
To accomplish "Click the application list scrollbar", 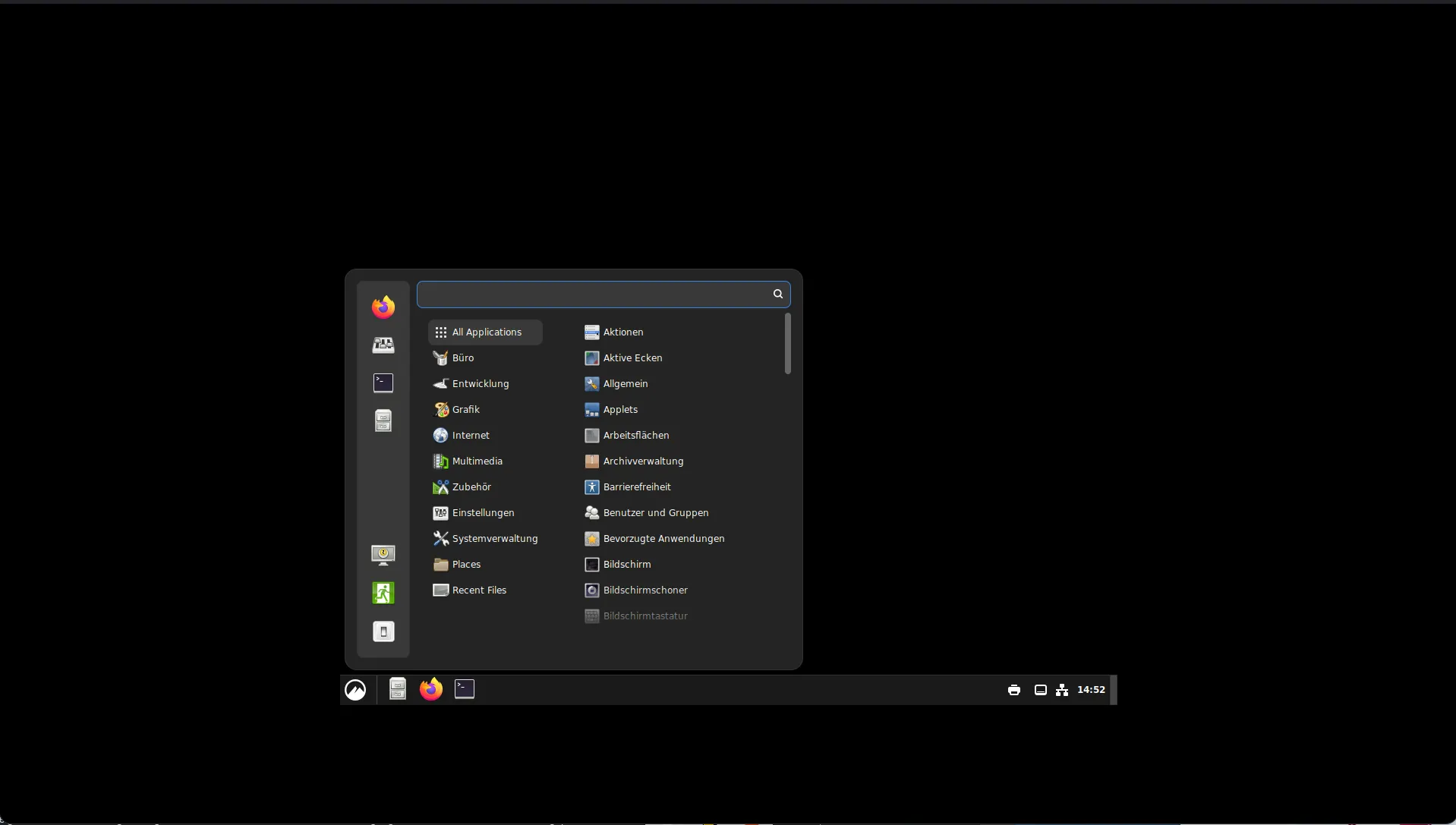I will (787, 344).
